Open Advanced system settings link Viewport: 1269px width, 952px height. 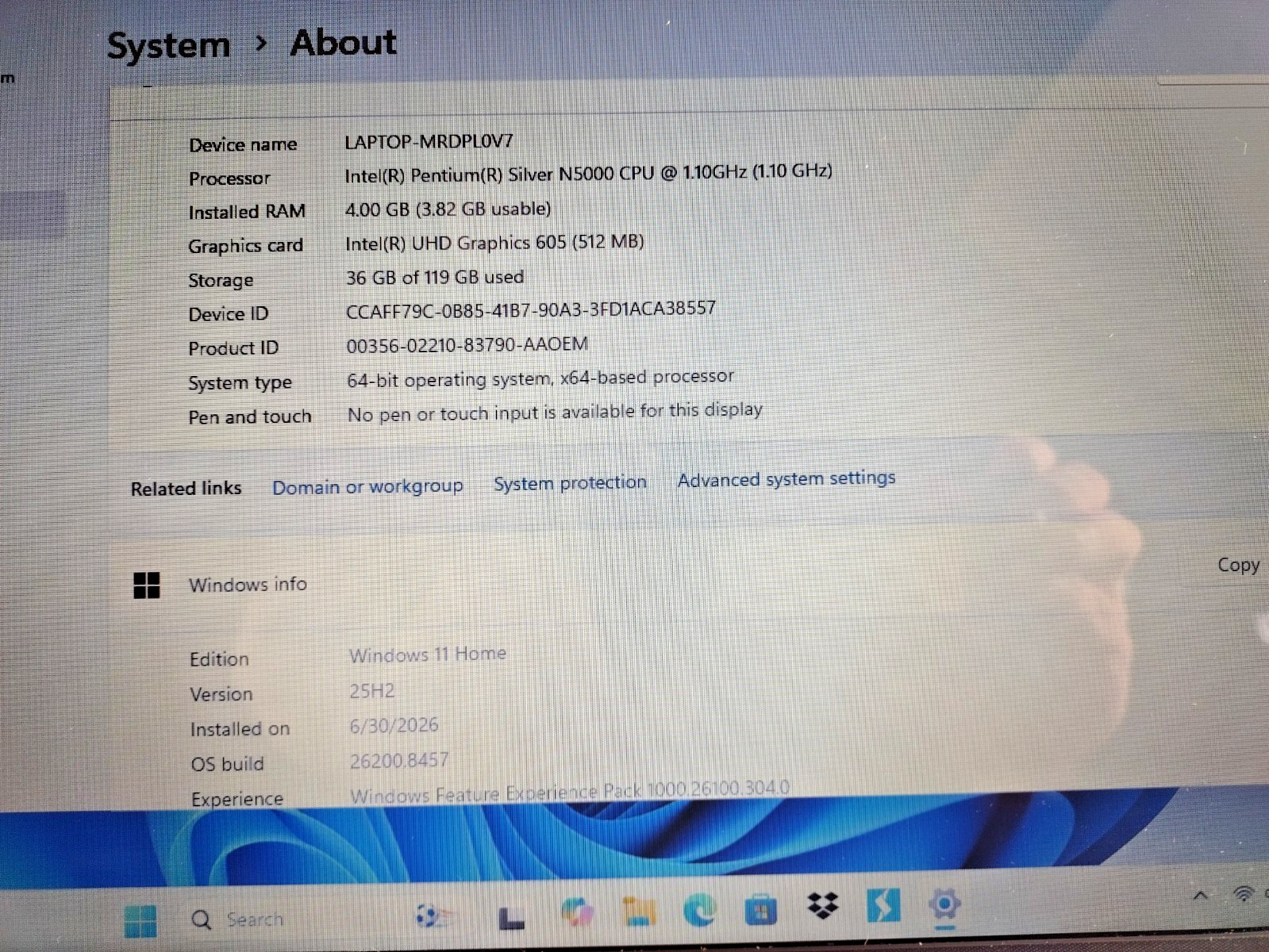786,478
